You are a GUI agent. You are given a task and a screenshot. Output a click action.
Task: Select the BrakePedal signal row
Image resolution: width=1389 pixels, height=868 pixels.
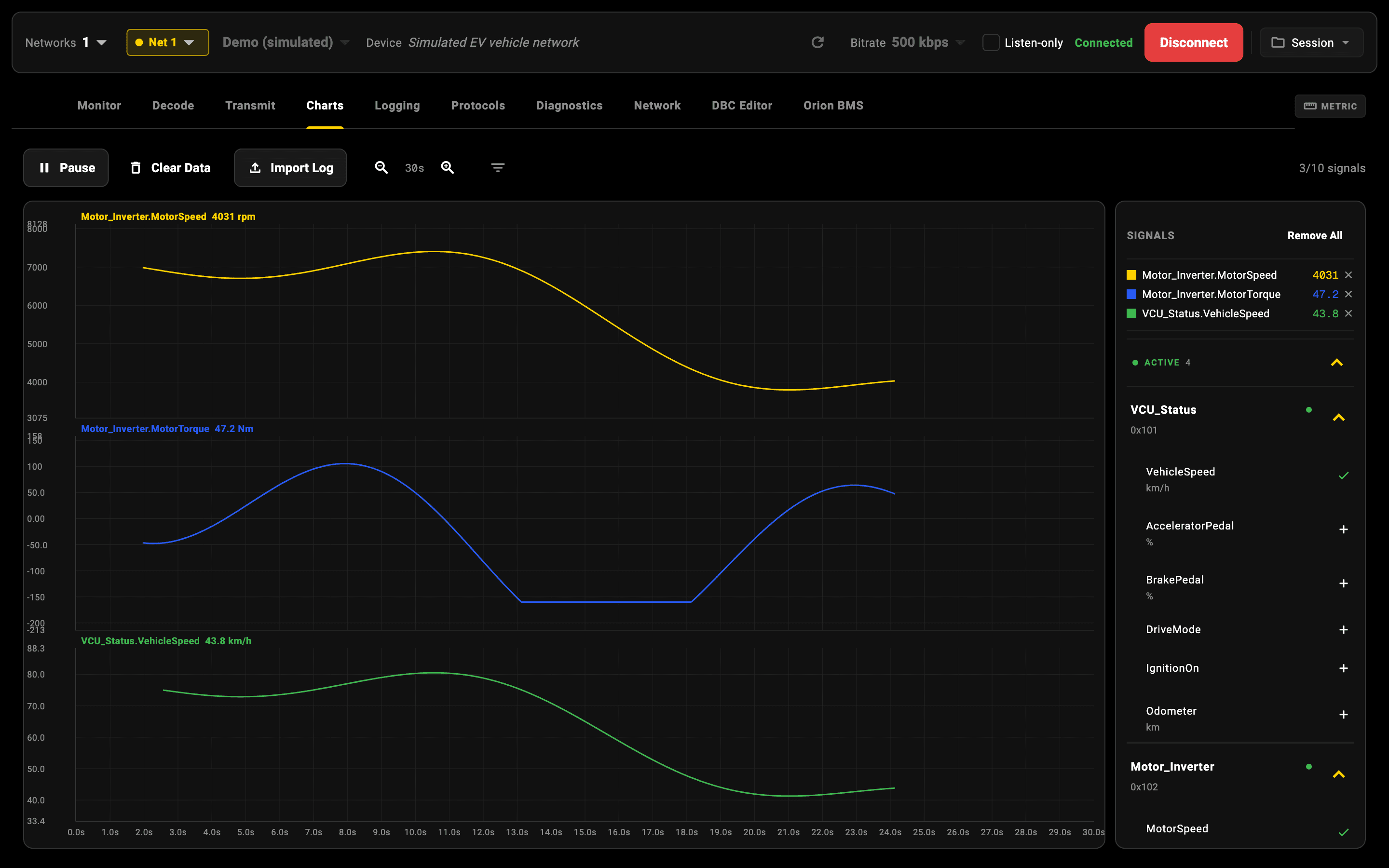[x=1241, y=587]
